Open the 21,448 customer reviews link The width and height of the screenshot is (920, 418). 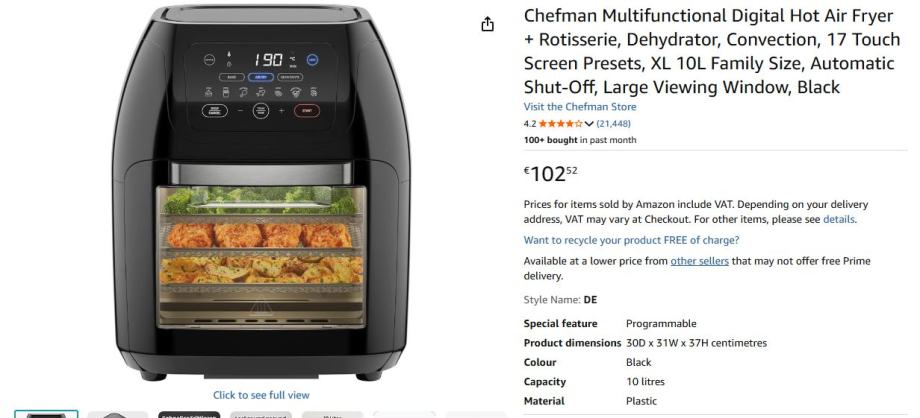click(x=614, y=124)
